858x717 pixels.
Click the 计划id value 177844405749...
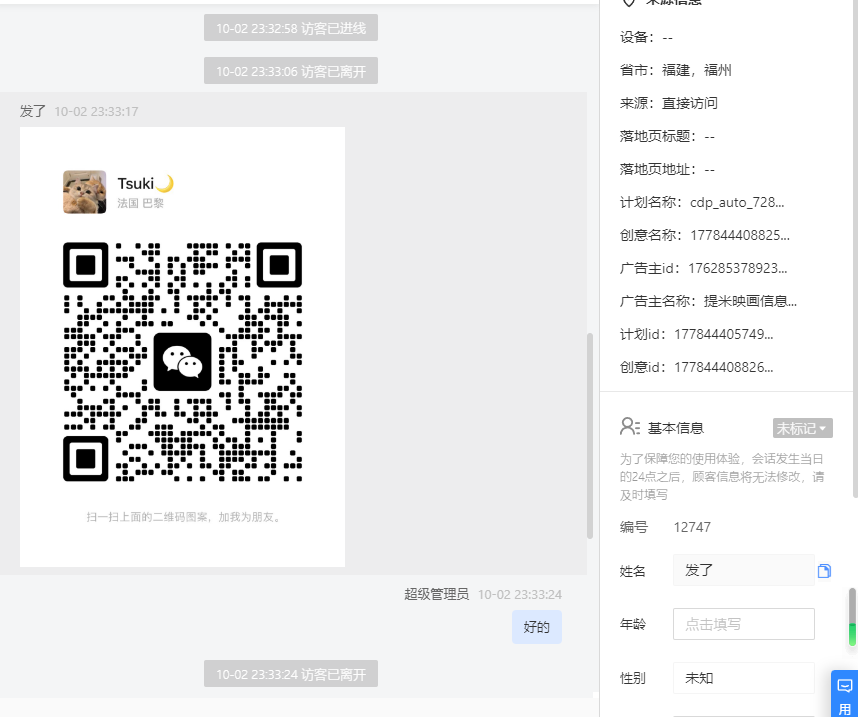coord(723,334)
